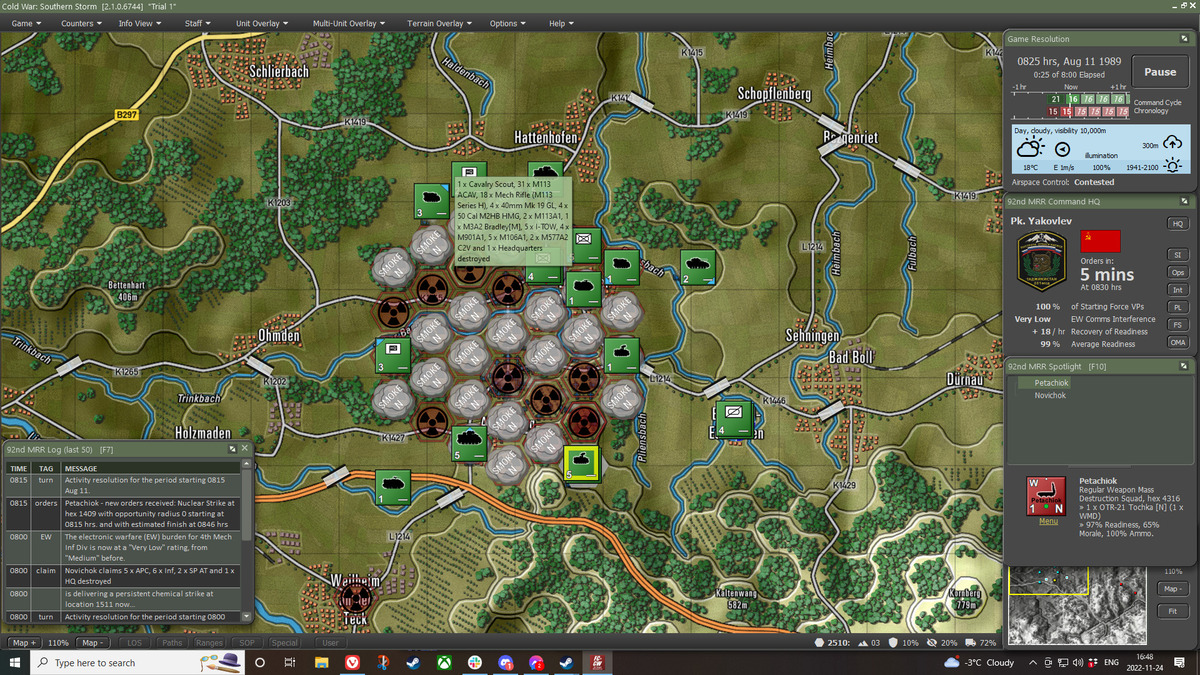This screenshot has height=675, width=1200.
Task: Pop out the 92nd MRR Log panel
Action: [232, 449]
